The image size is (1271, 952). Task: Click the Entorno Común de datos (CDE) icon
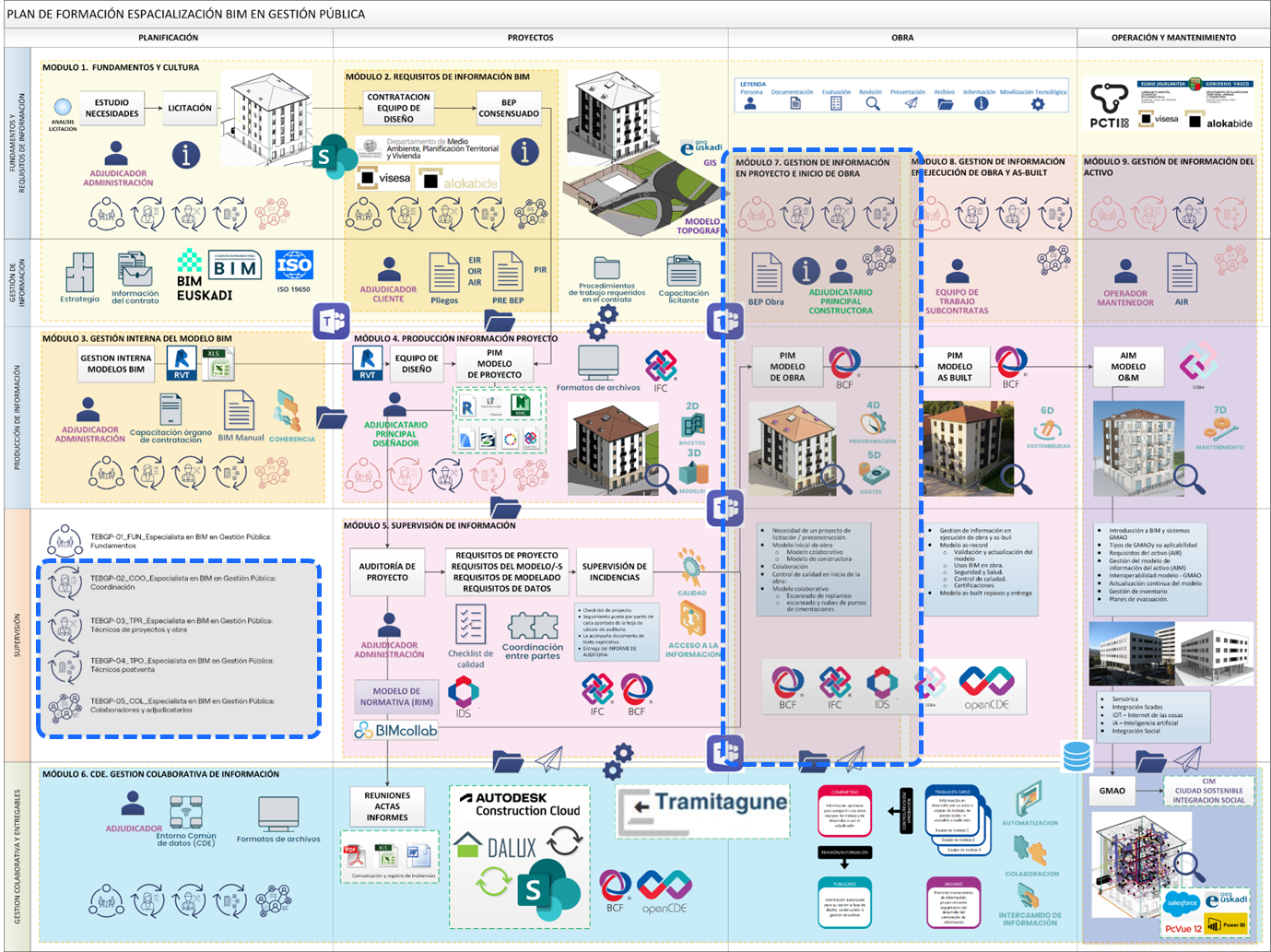point(187,811)
